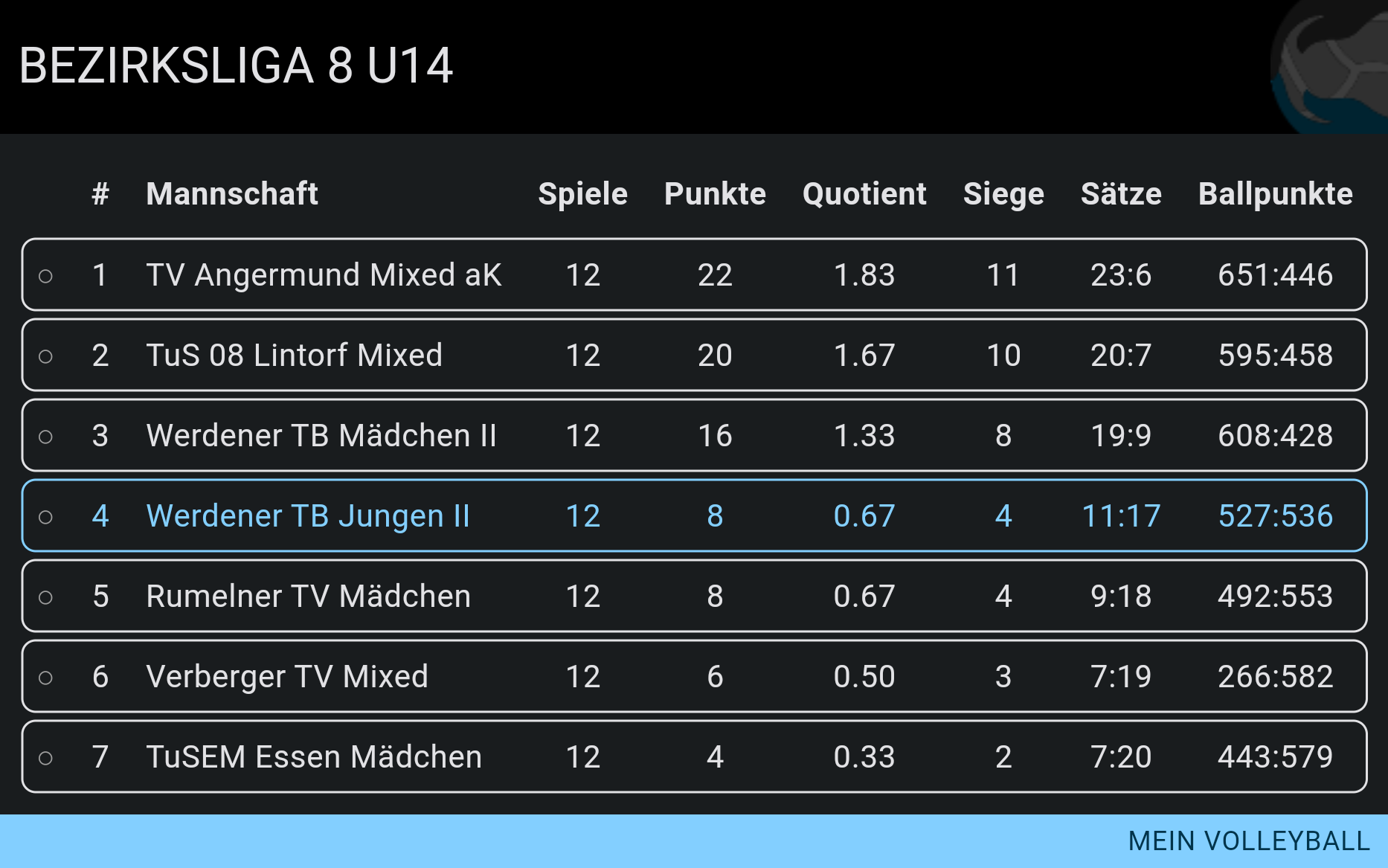The height and width of the screenshot is (868, 1388).
Task: Open the TV Angermund Mixed aK team name
Action: coord(324,275)
